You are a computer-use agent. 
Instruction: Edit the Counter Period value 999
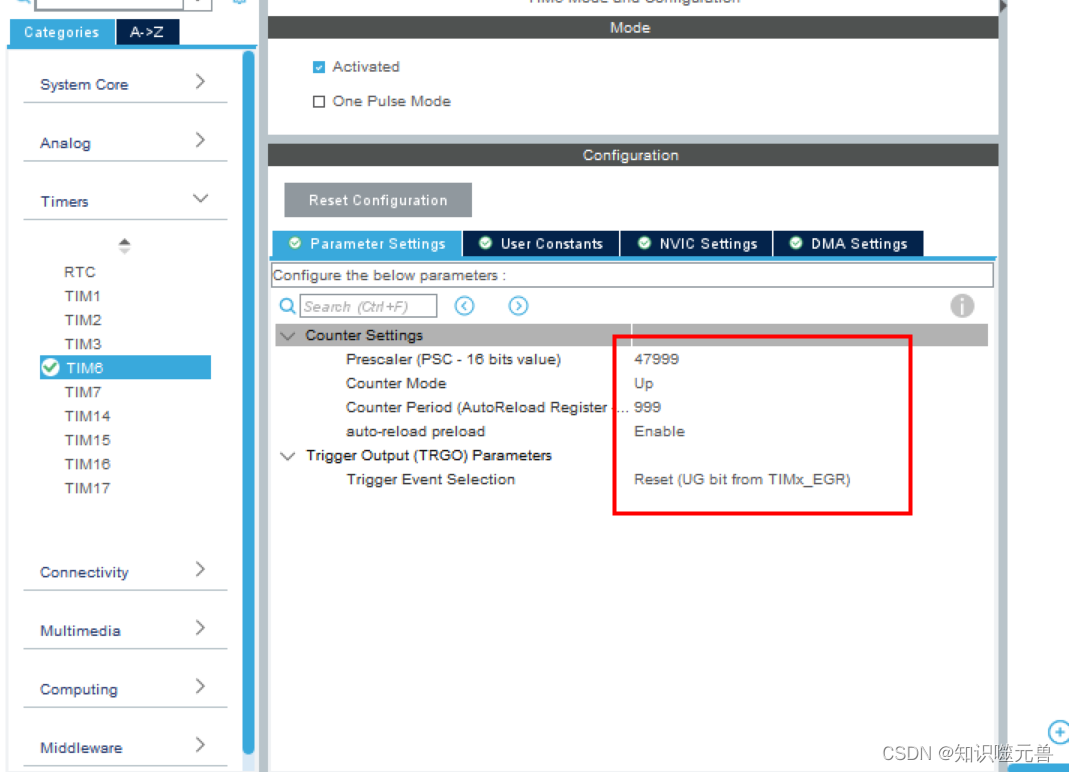647,407
